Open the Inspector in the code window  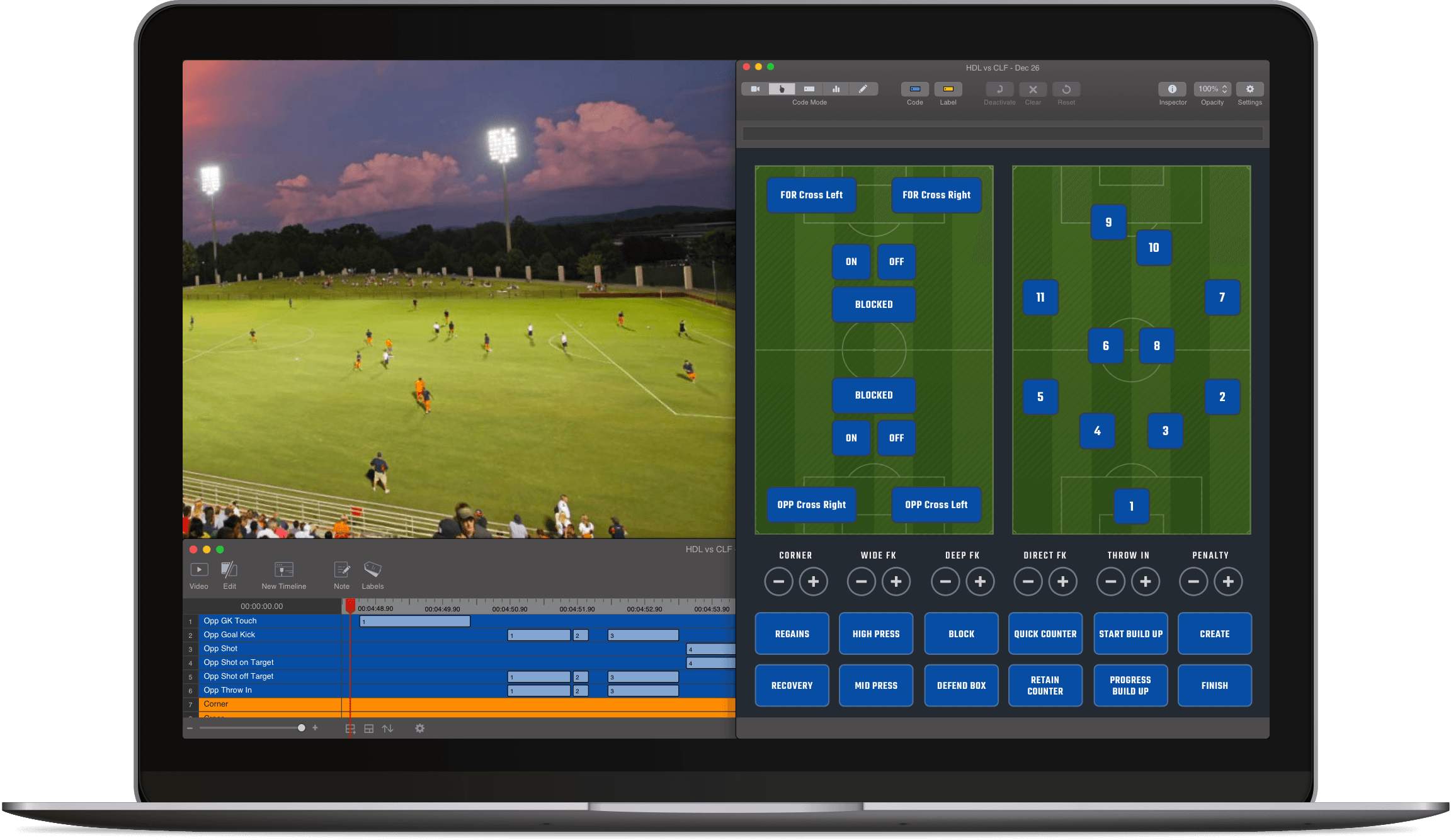coord(1173,89)
